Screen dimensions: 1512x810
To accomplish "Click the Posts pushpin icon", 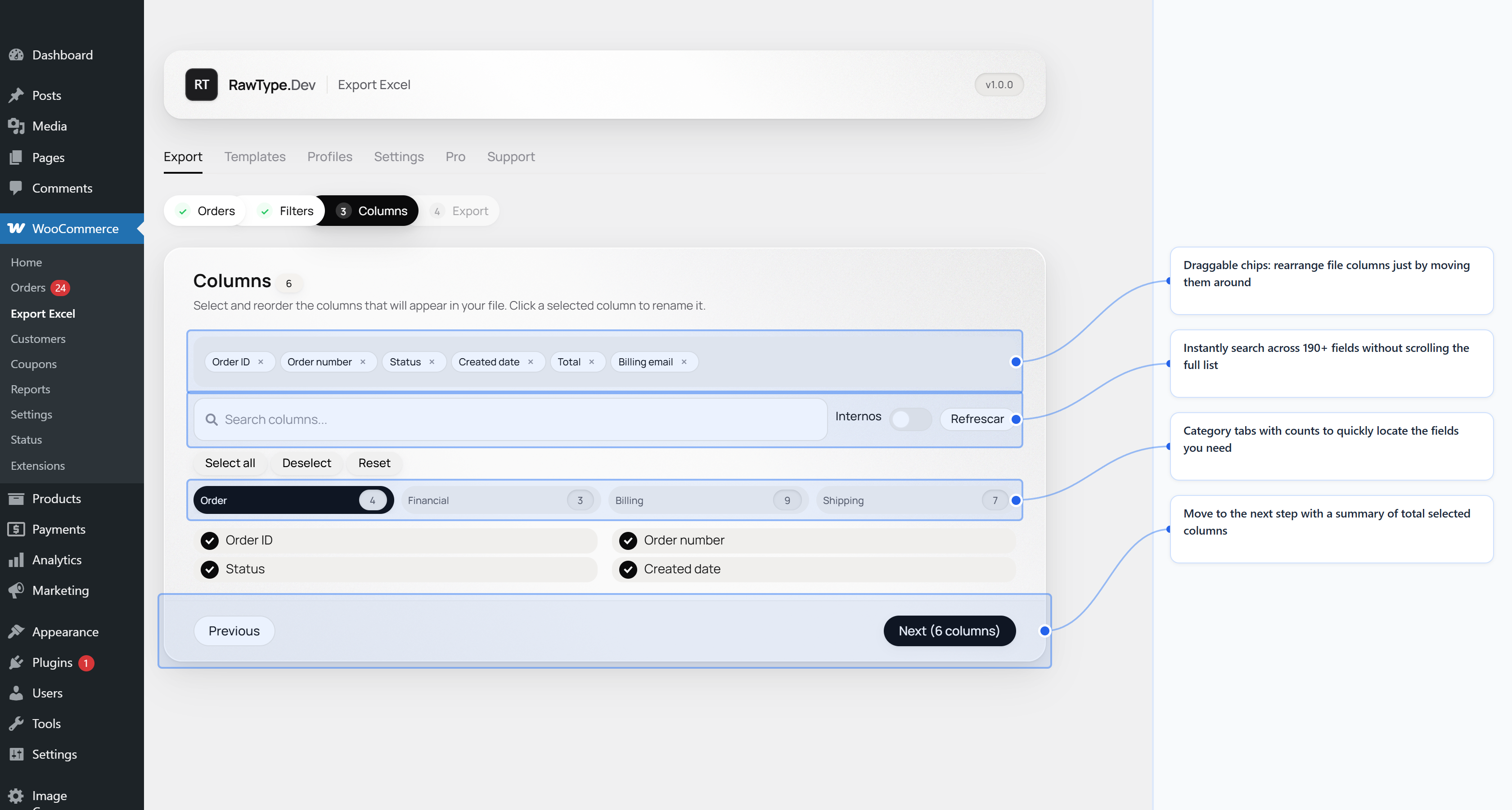I will click(17, 95).
